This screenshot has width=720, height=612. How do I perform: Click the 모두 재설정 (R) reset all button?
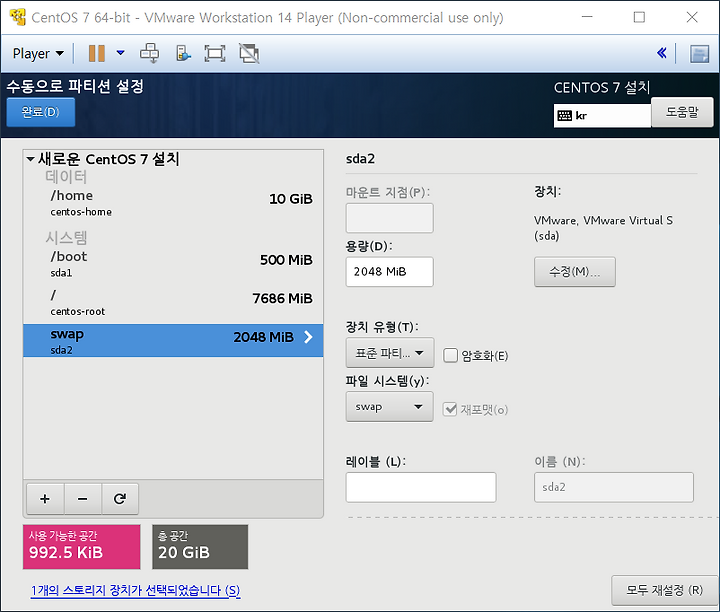pos(664,590)
